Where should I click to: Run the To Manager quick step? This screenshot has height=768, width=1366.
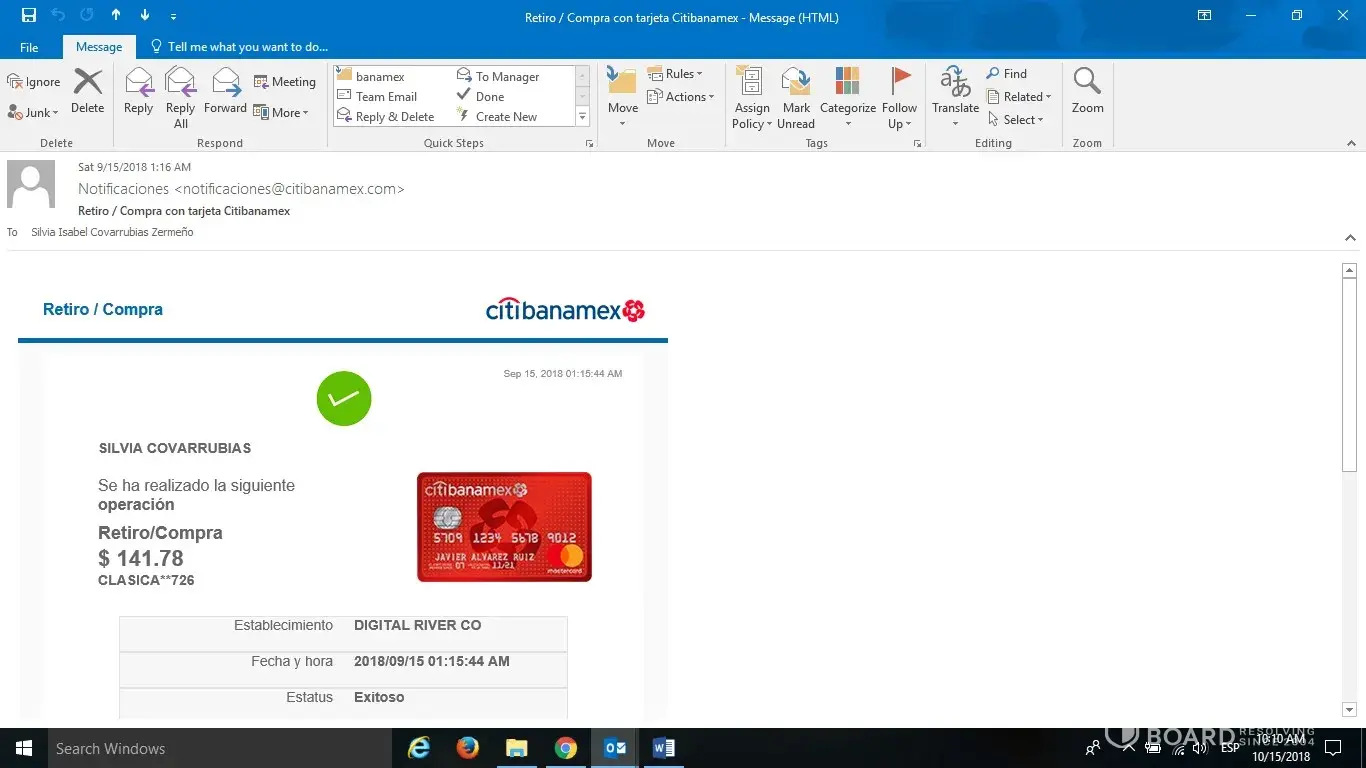click(x=498, y=77)
